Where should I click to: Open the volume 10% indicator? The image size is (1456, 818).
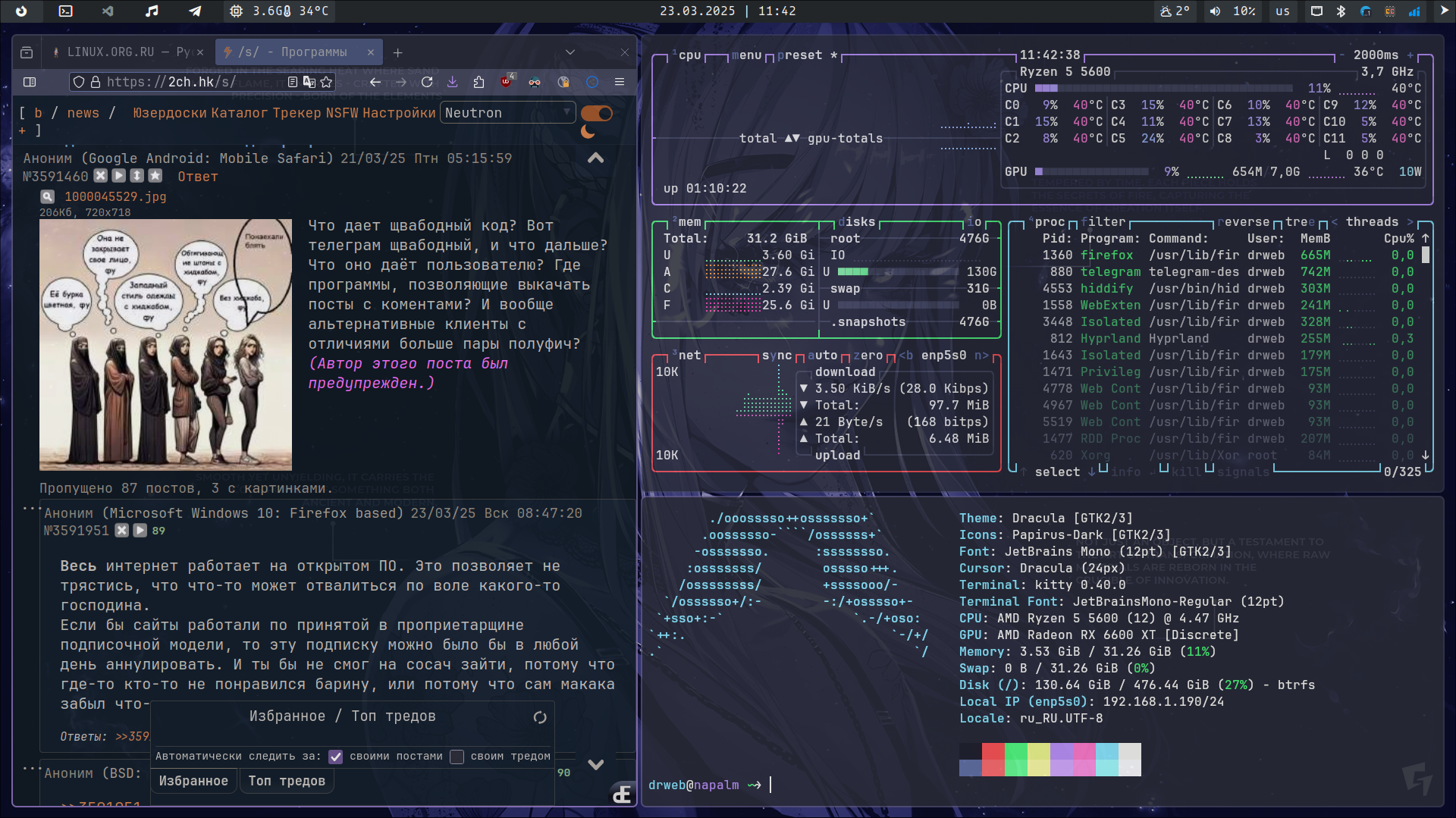click(1232, 11)
